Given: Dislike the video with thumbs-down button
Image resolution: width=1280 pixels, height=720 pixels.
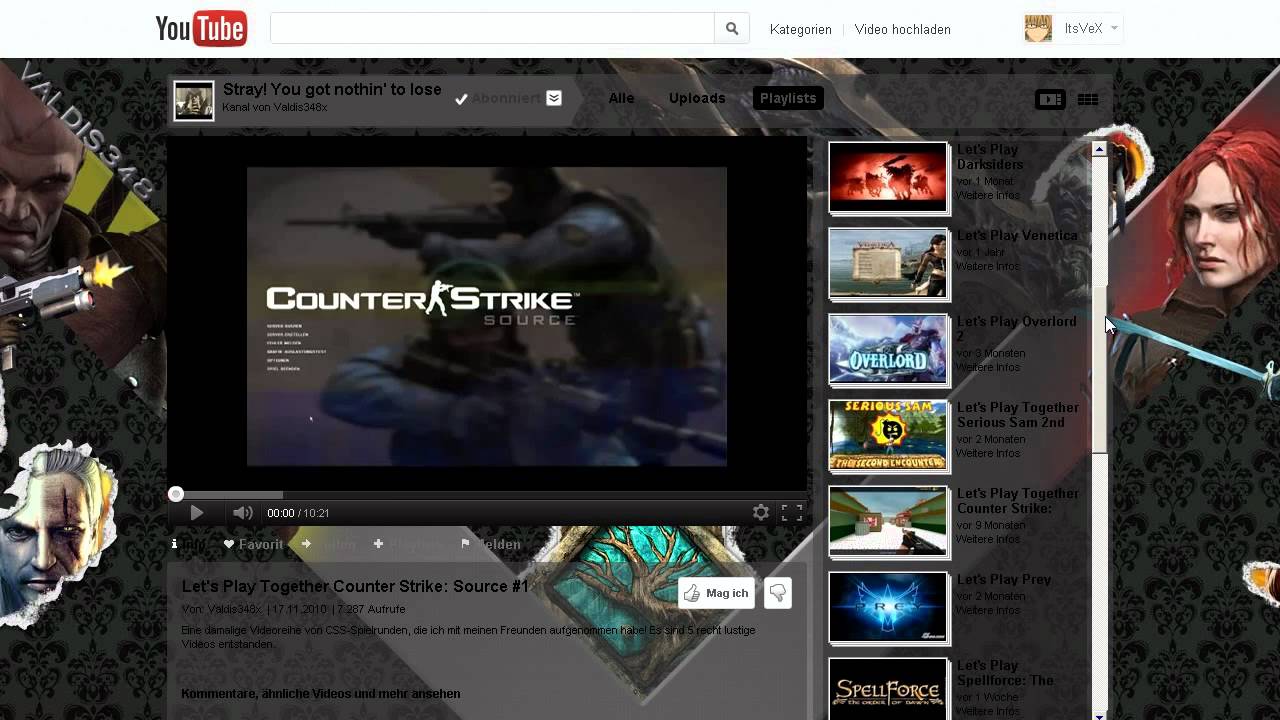Looking at the screenshot, I should [778, 593].
